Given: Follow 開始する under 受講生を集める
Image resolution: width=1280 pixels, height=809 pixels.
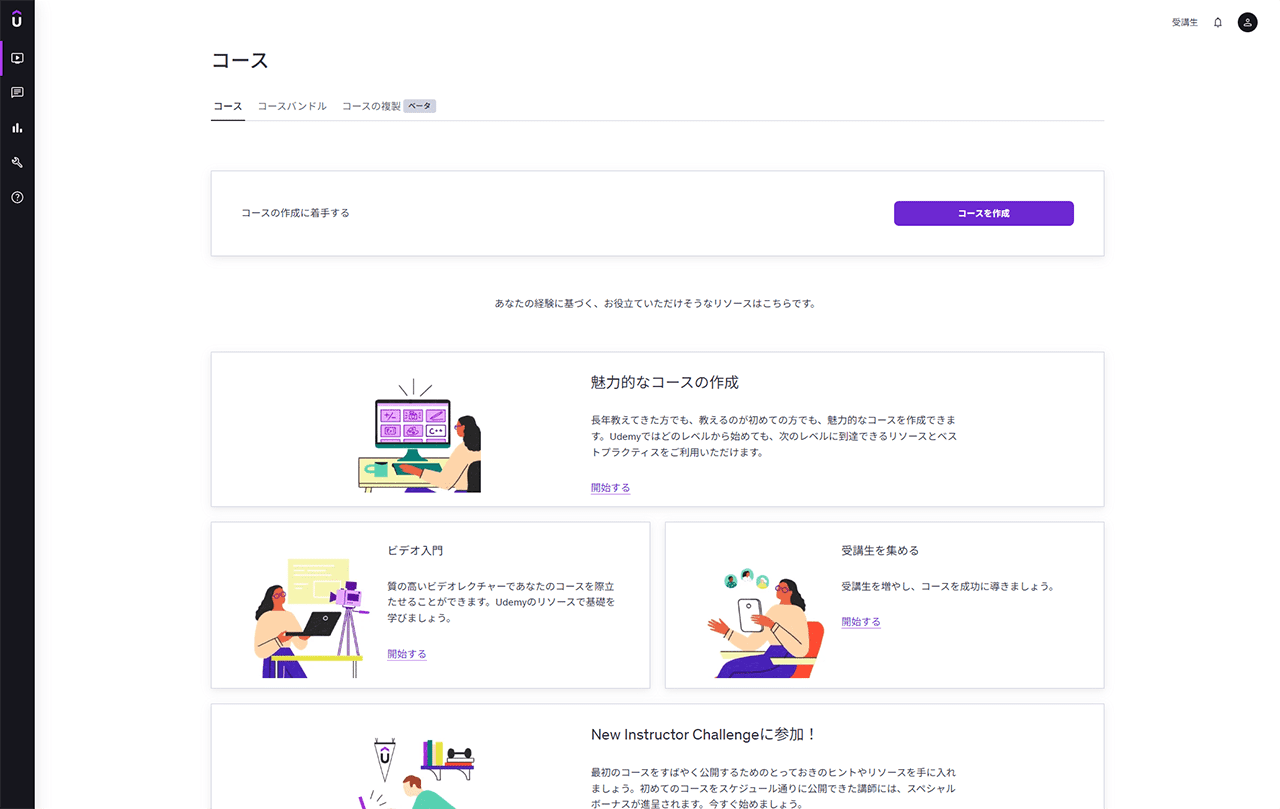Looking at the screenshot, I should [861, 621].
